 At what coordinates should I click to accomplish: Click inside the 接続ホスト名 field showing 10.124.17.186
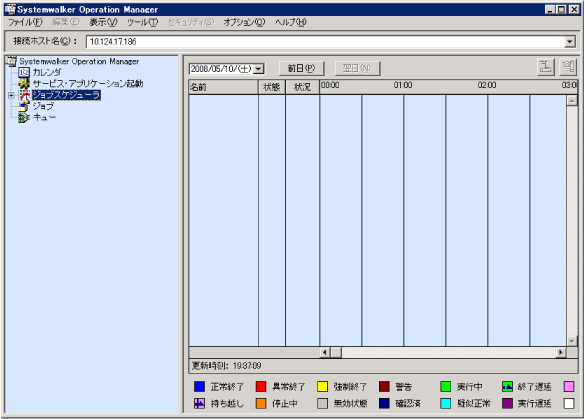point(326,42)
